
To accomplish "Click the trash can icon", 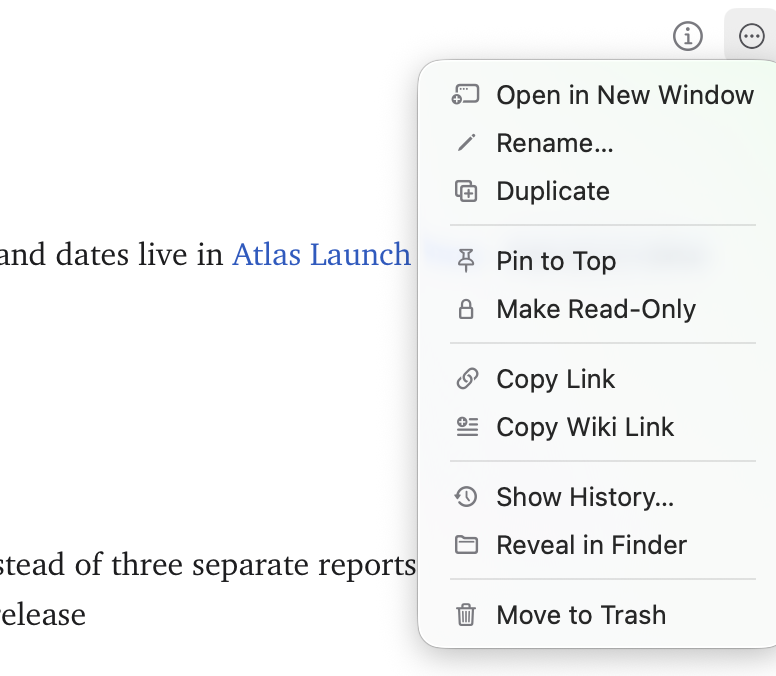I will tap(466, 615).
